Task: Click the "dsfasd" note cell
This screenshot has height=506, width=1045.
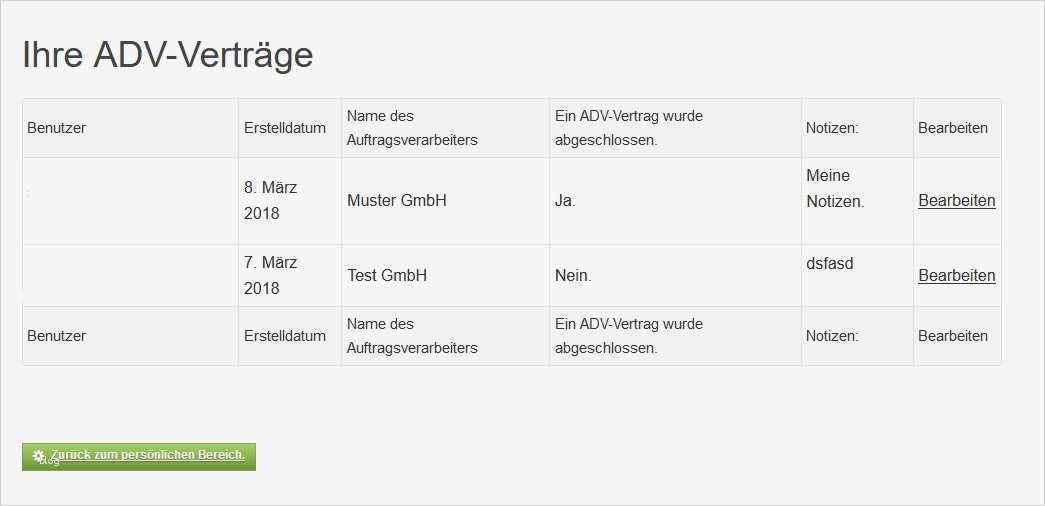Action: pyautogui.click(x=830, y=264)
